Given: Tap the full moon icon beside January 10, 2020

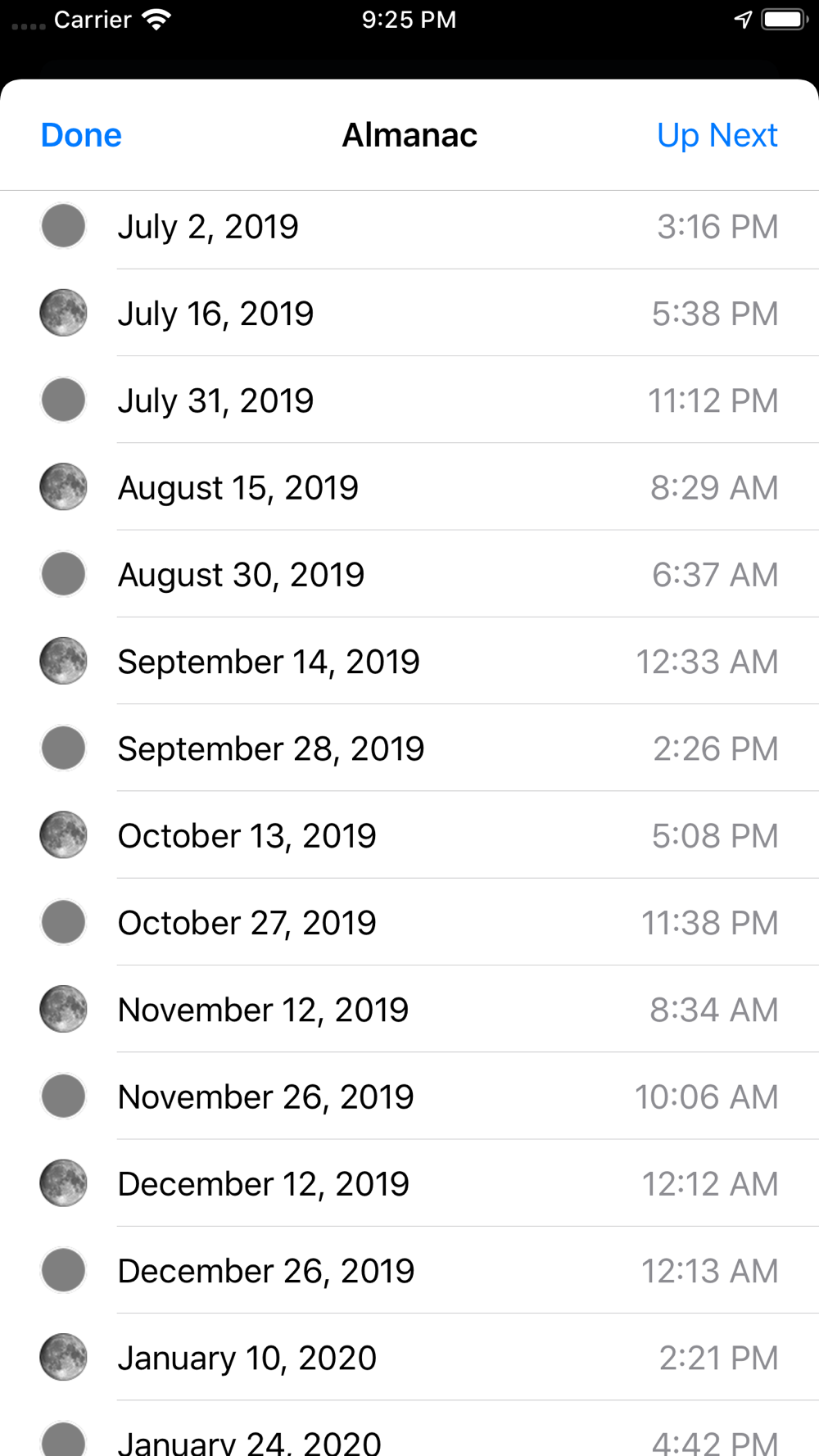Looking at the screenshot, I should (x=63, y=1358).
